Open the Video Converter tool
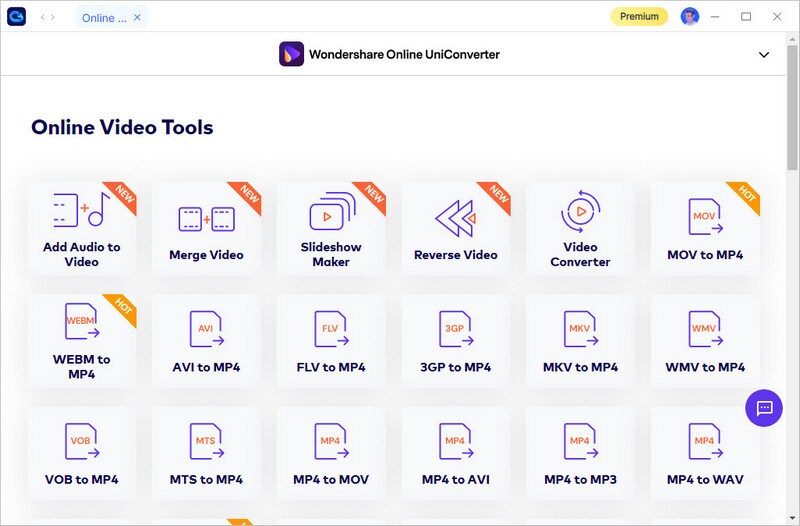The height and width of the screenshot is (526, 800). (x=580, y=229)
